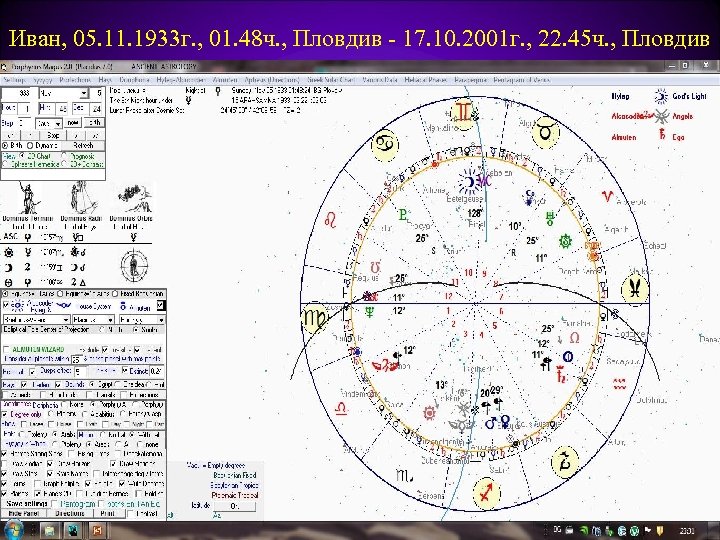720x540 pixels.
Task: Toggle the Horoscope checkbox near Print
Action: click(130, 514)
